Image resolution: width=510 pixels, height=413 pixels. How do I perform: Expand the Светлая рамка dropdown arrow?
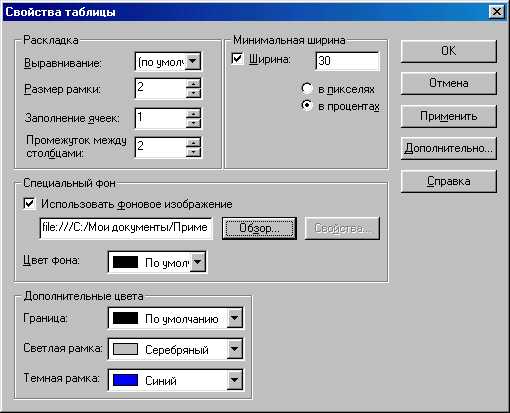(x=235, y=349)
